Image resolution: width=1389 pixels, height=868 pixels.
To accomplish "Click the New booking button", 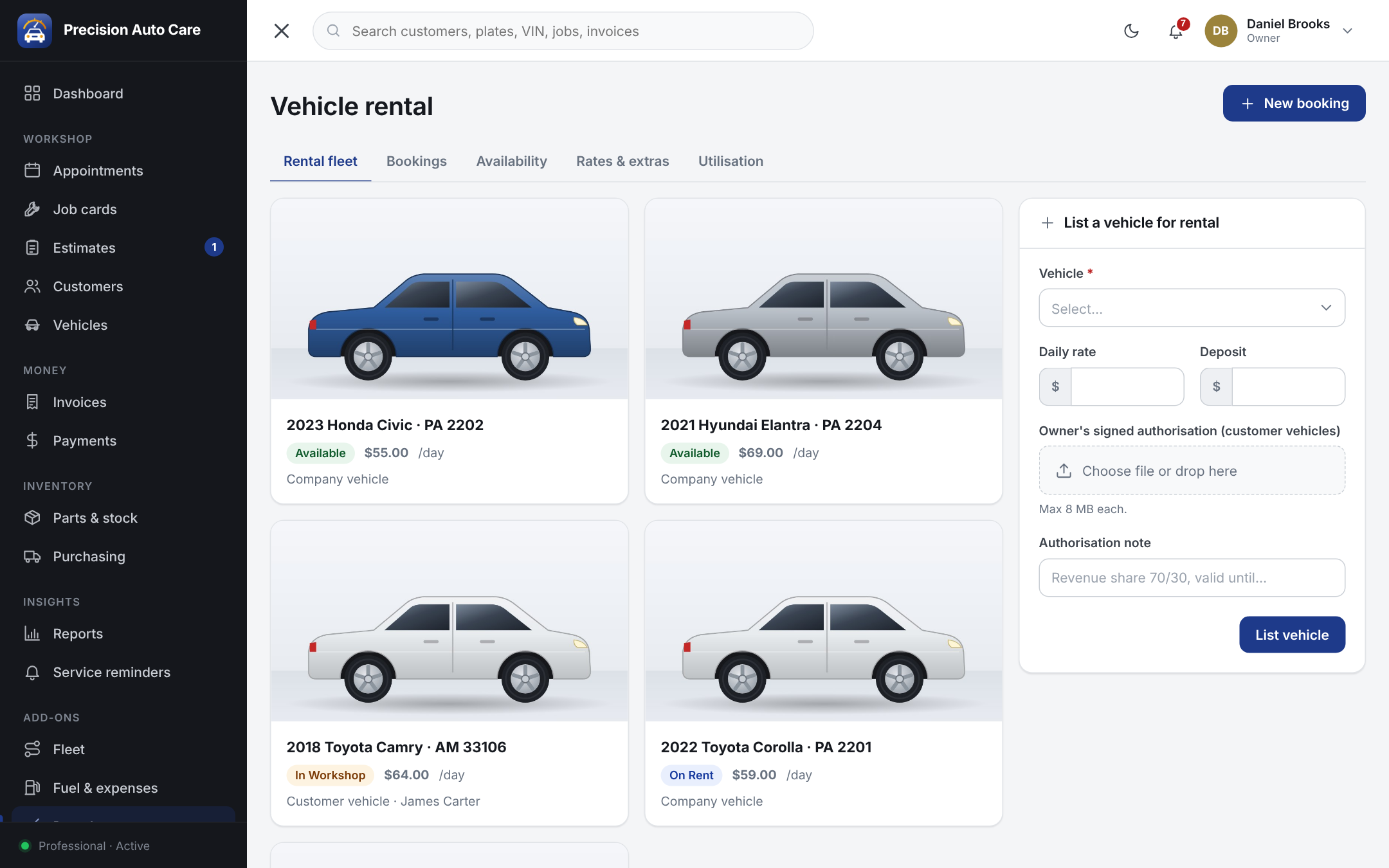I will 1294,104.
